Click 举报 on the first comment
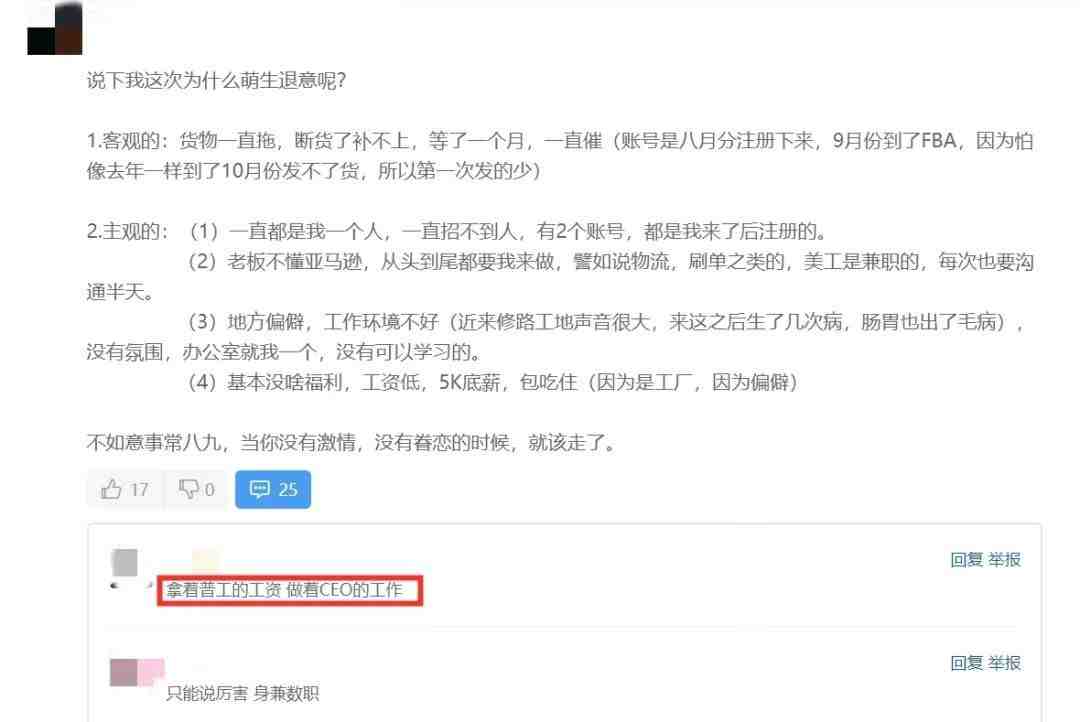 click(1004, 559)
